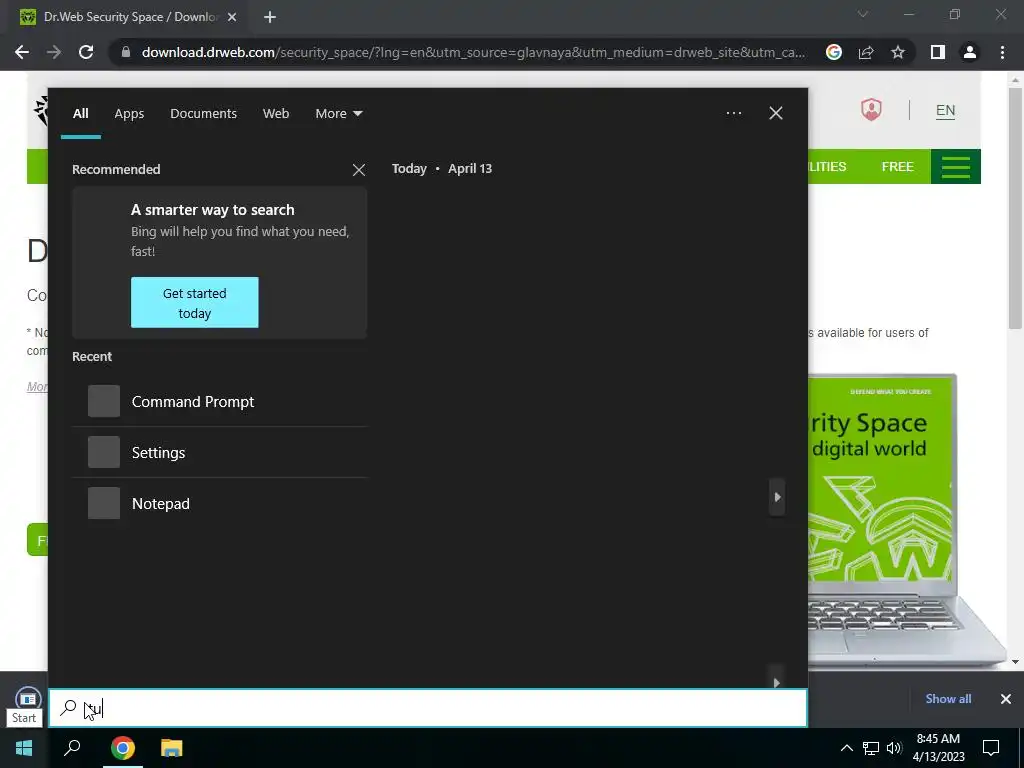Go back to the previous page in Chrome

[x=22, y=52]
